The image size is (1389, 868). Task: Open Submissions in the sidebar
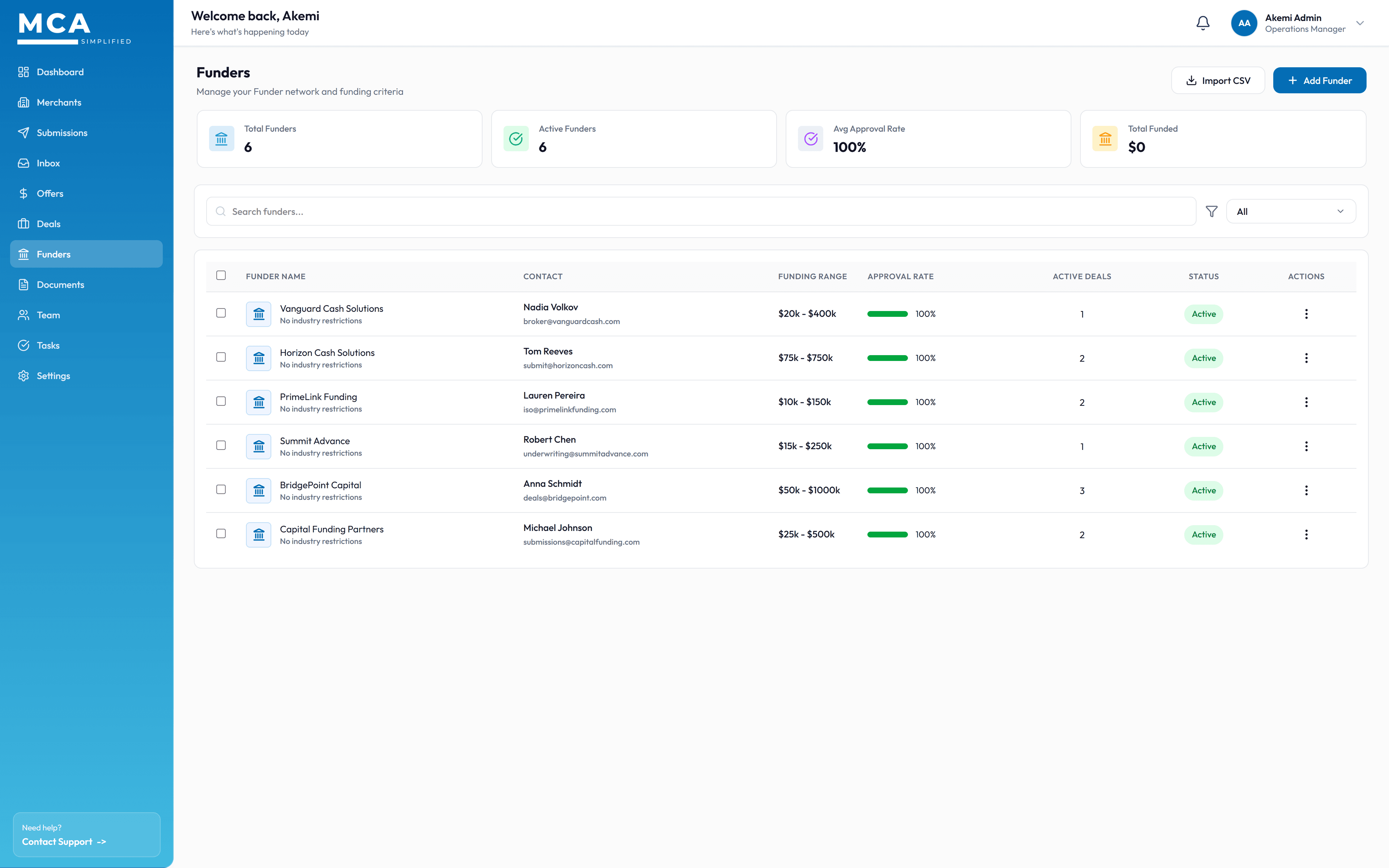[86, 133]
